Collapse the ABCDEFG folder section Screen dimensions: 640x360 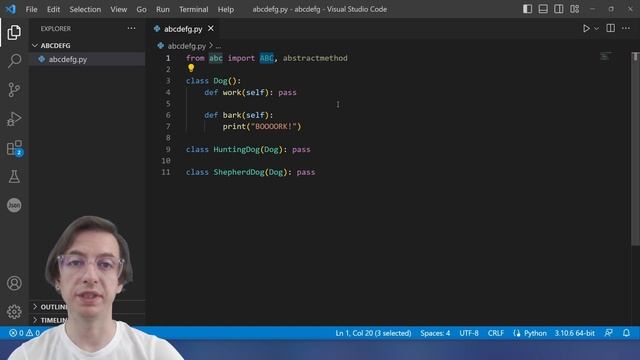87,45
